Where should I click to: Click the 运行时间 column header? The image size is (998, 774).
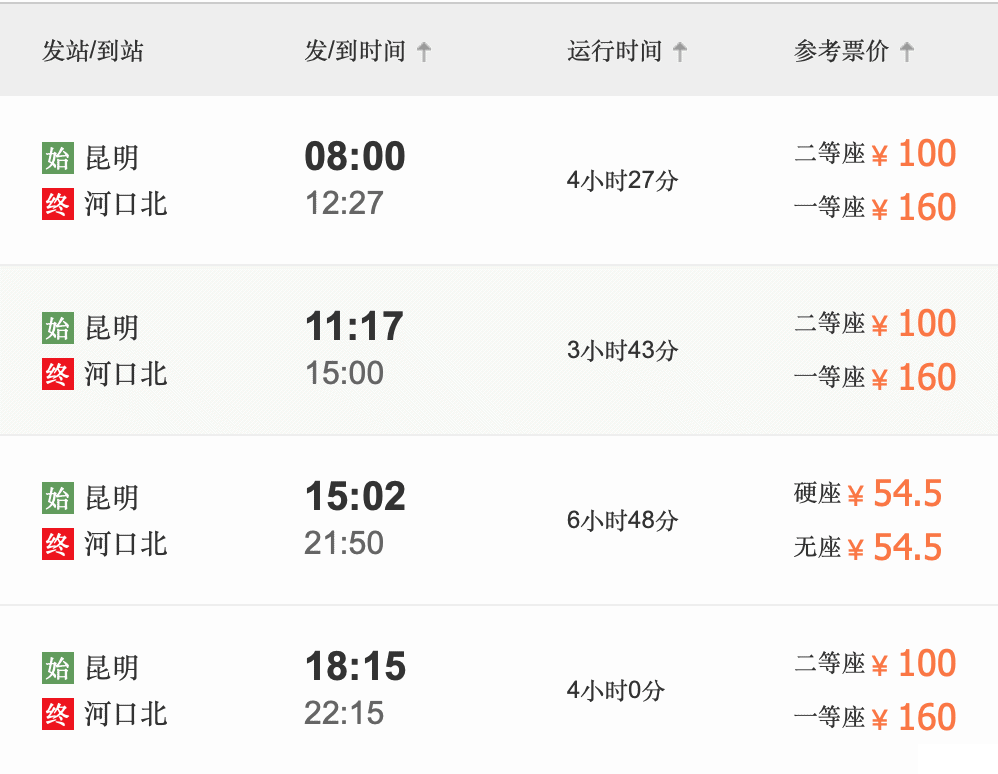pyautogui.click(x=615, y=51)
